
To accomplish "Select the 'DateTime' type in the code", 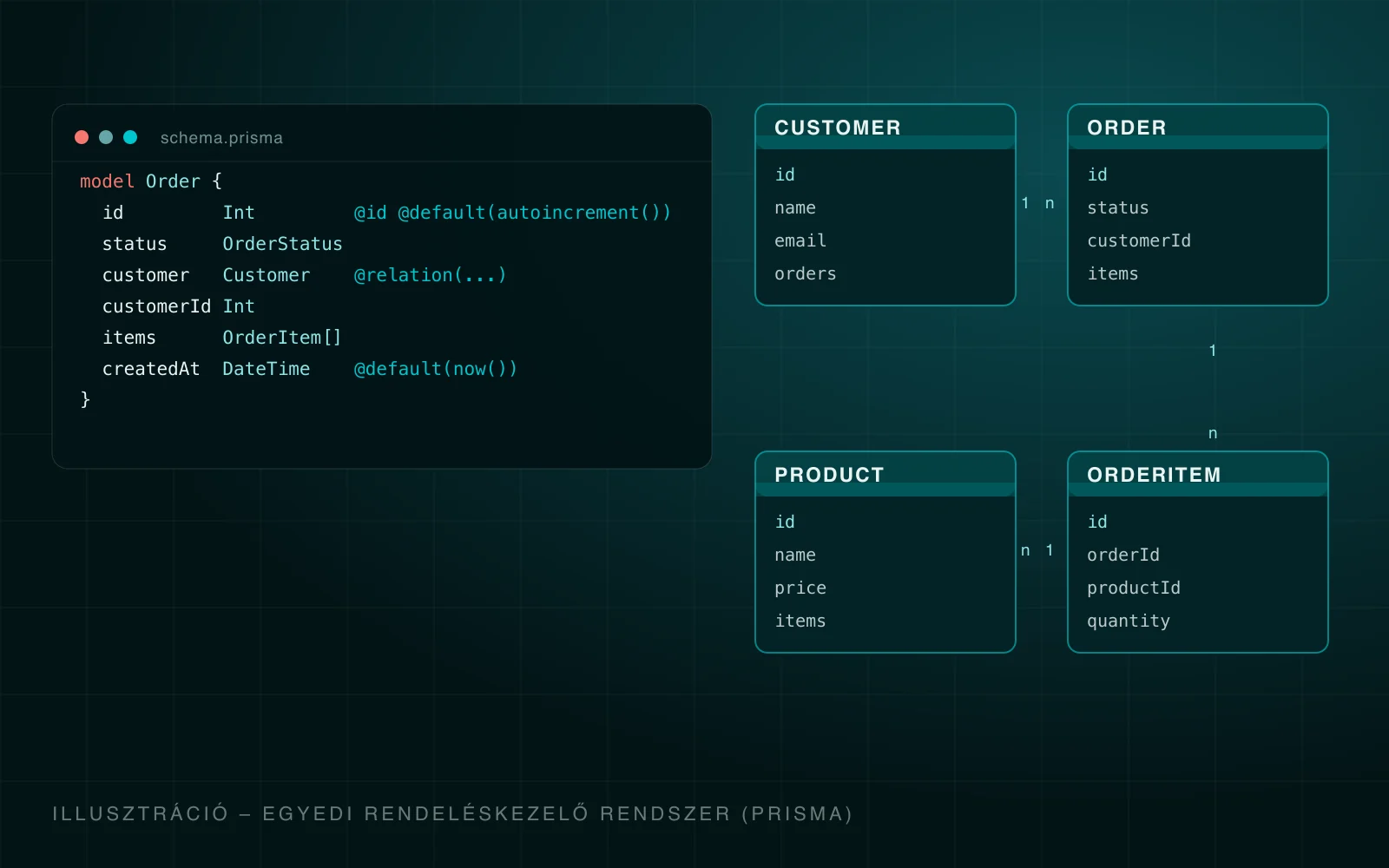I will pyautogui.click(x=266, y=369).
